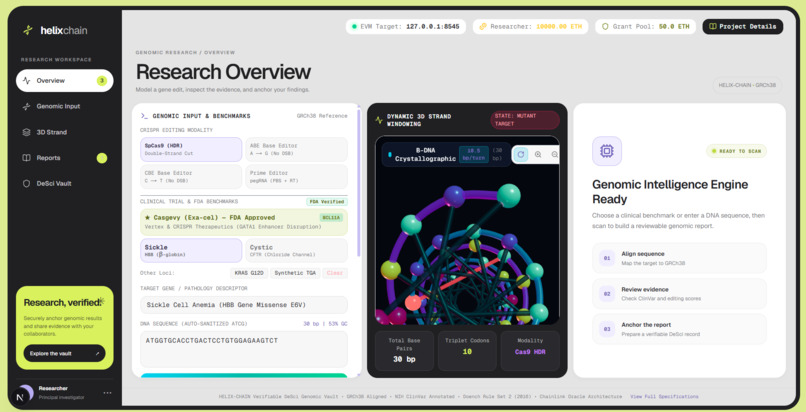Screen dimensions: 806x412
Task: Click the HELIX-CHAIN · GRCh38 pill
Action: click(x=747, y=85)
